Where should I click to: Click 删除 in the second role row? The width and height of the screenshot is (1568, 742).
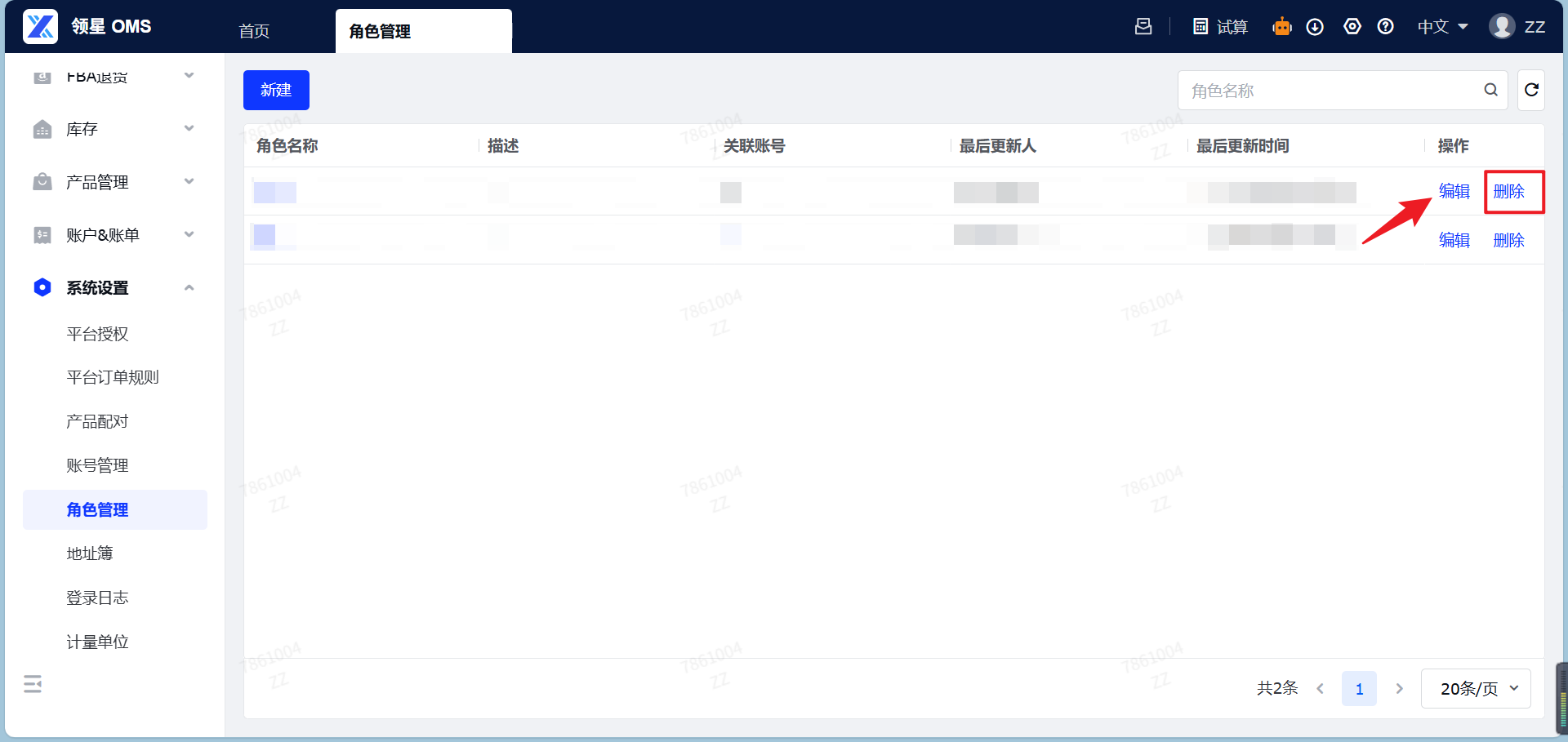(x=1508, y=240)
